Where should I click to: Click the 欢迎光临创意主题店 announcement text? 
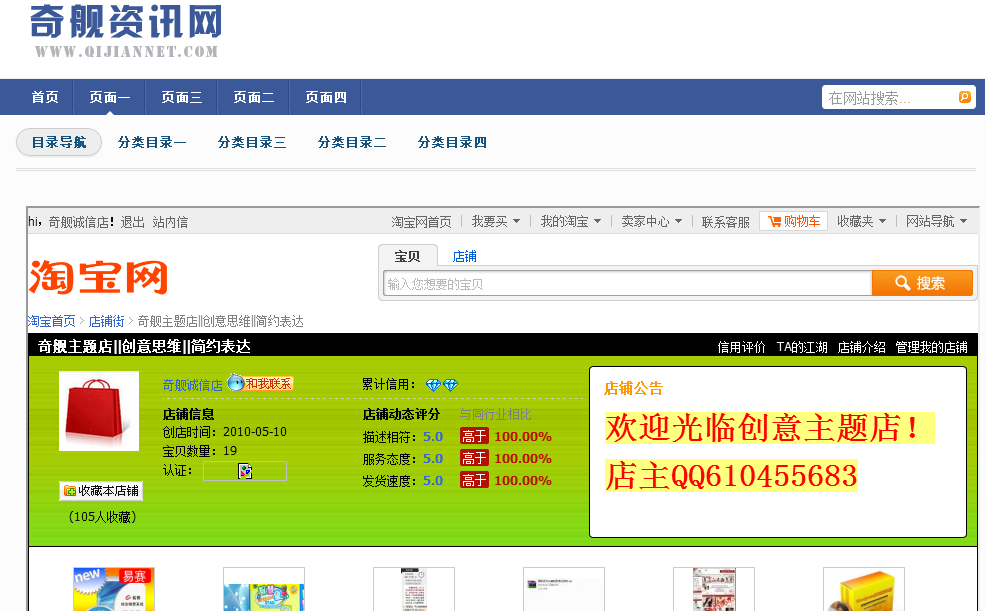769,428
